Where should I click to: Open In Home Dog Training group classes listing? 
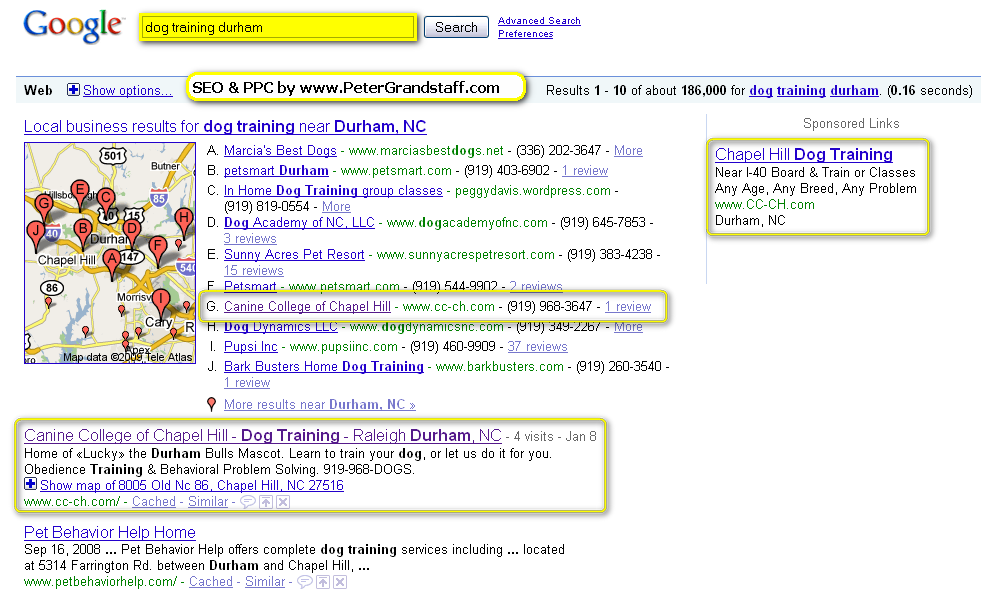(x=333, y=190)
